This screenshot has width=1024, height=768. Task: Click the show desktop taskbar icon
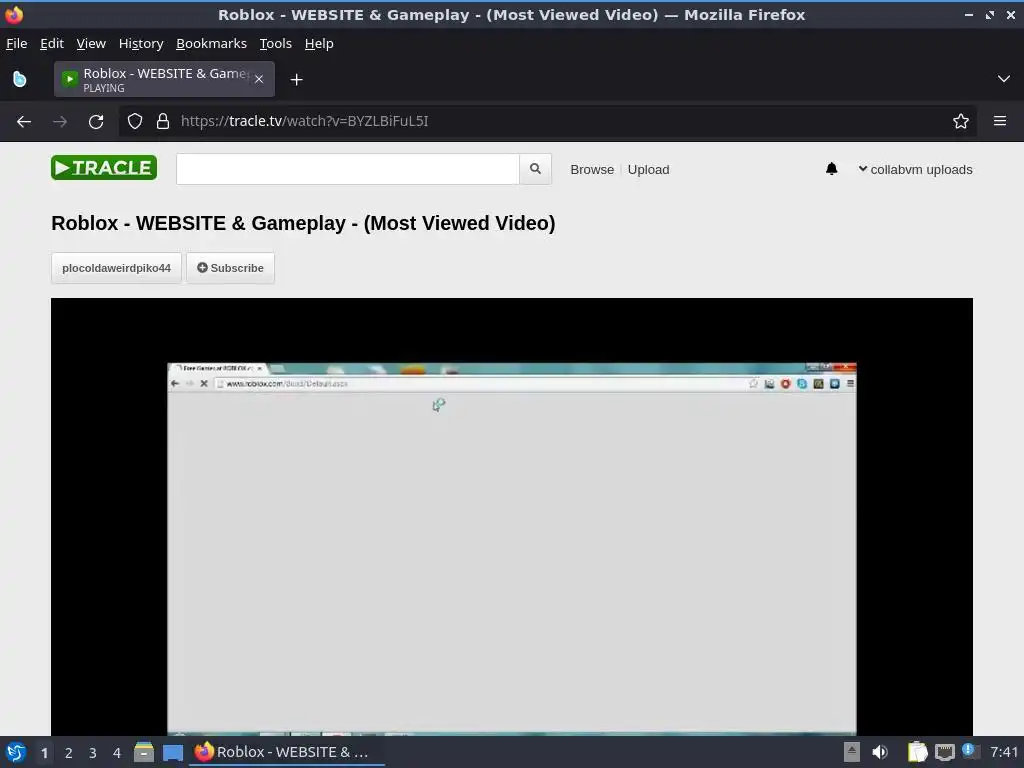[172, 753]
